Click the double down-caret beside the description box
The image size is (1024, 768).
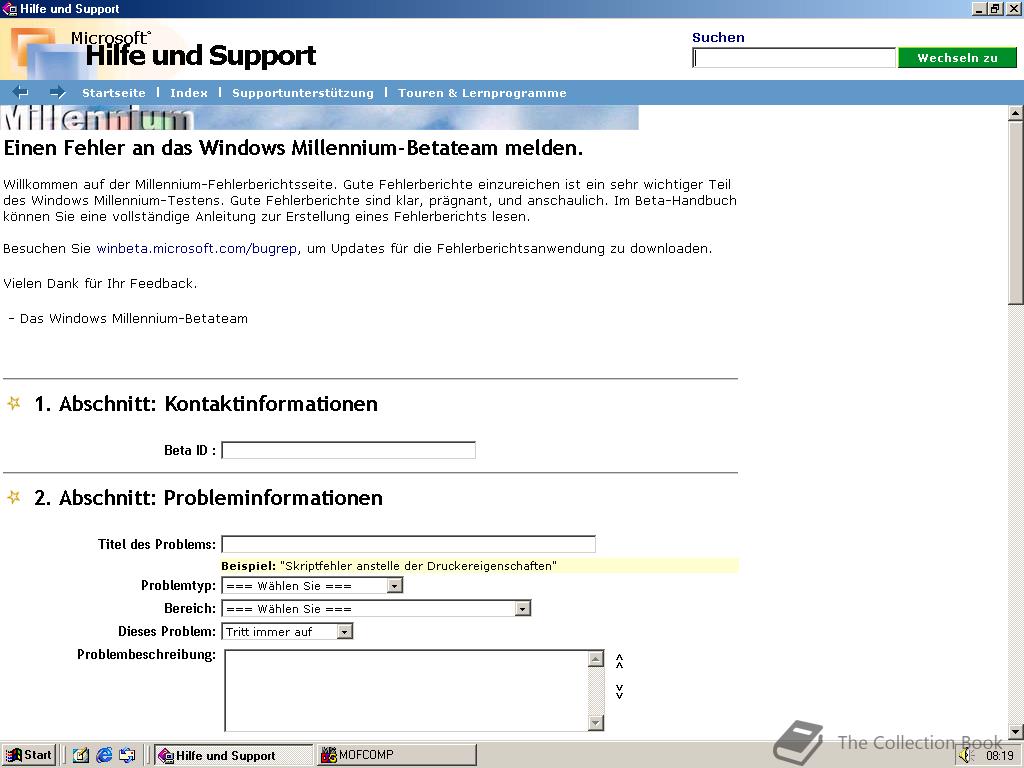620,692
